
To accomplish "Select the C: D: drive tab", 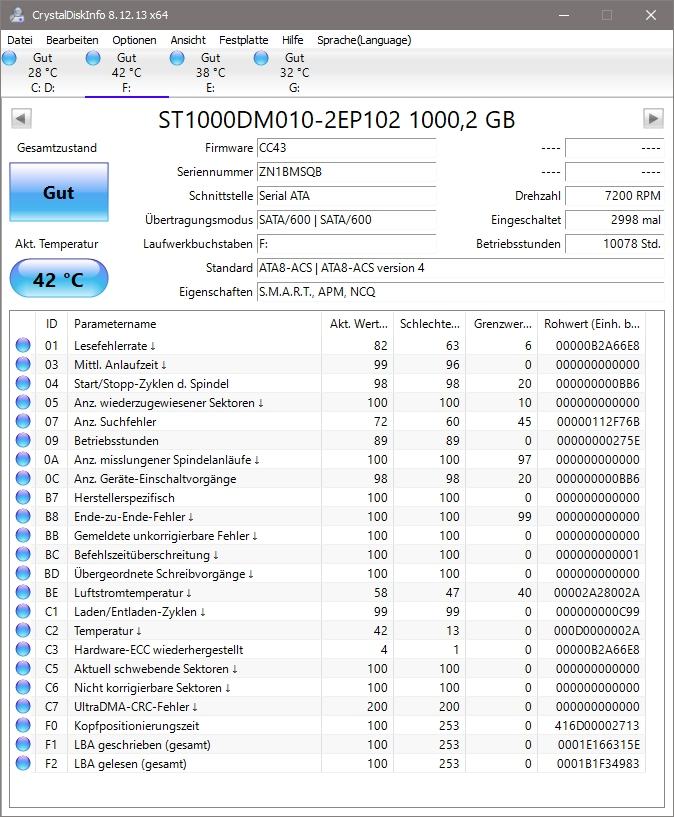I will coord(42,72).
